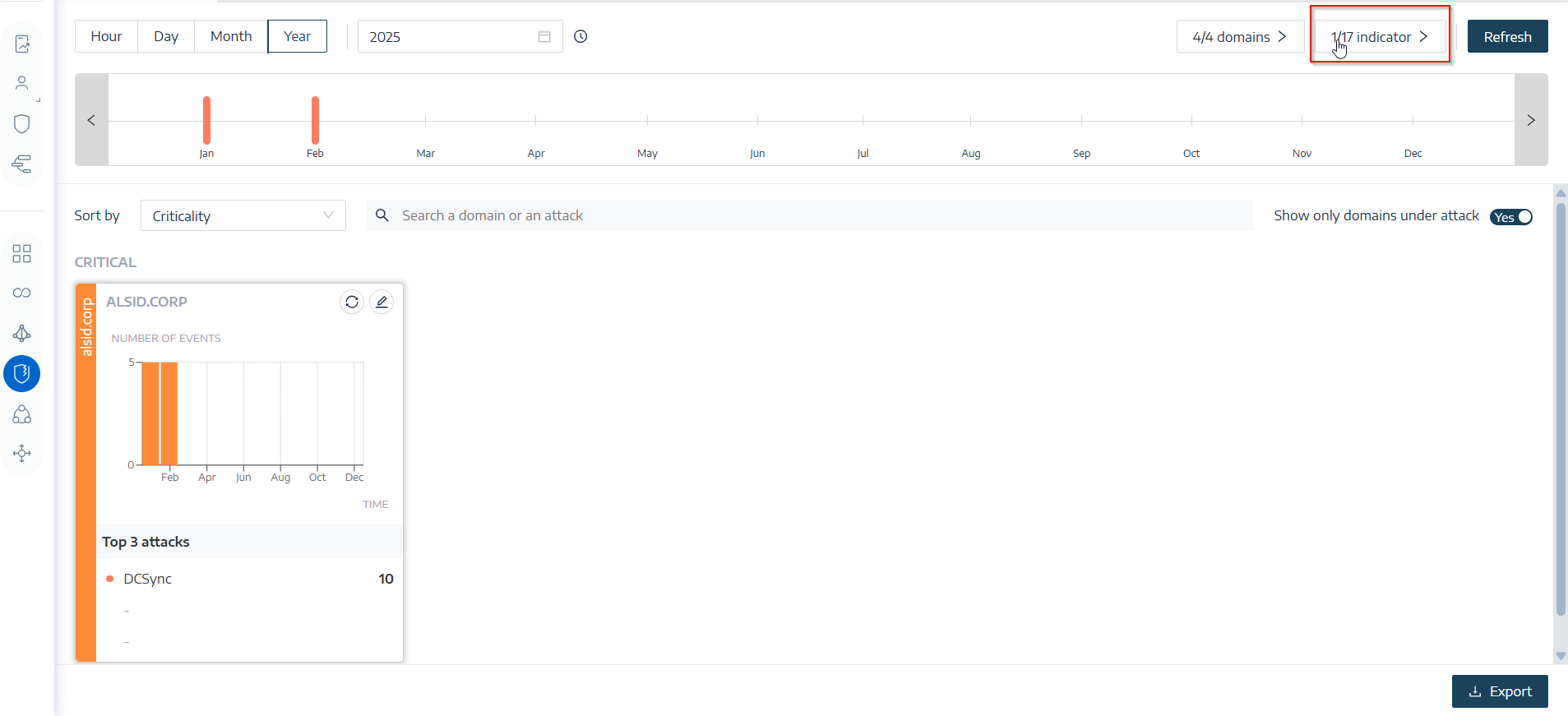Screen dimensions: 1568x716
Task: Expand the 4/4 domains selector
Action: 1239,37
